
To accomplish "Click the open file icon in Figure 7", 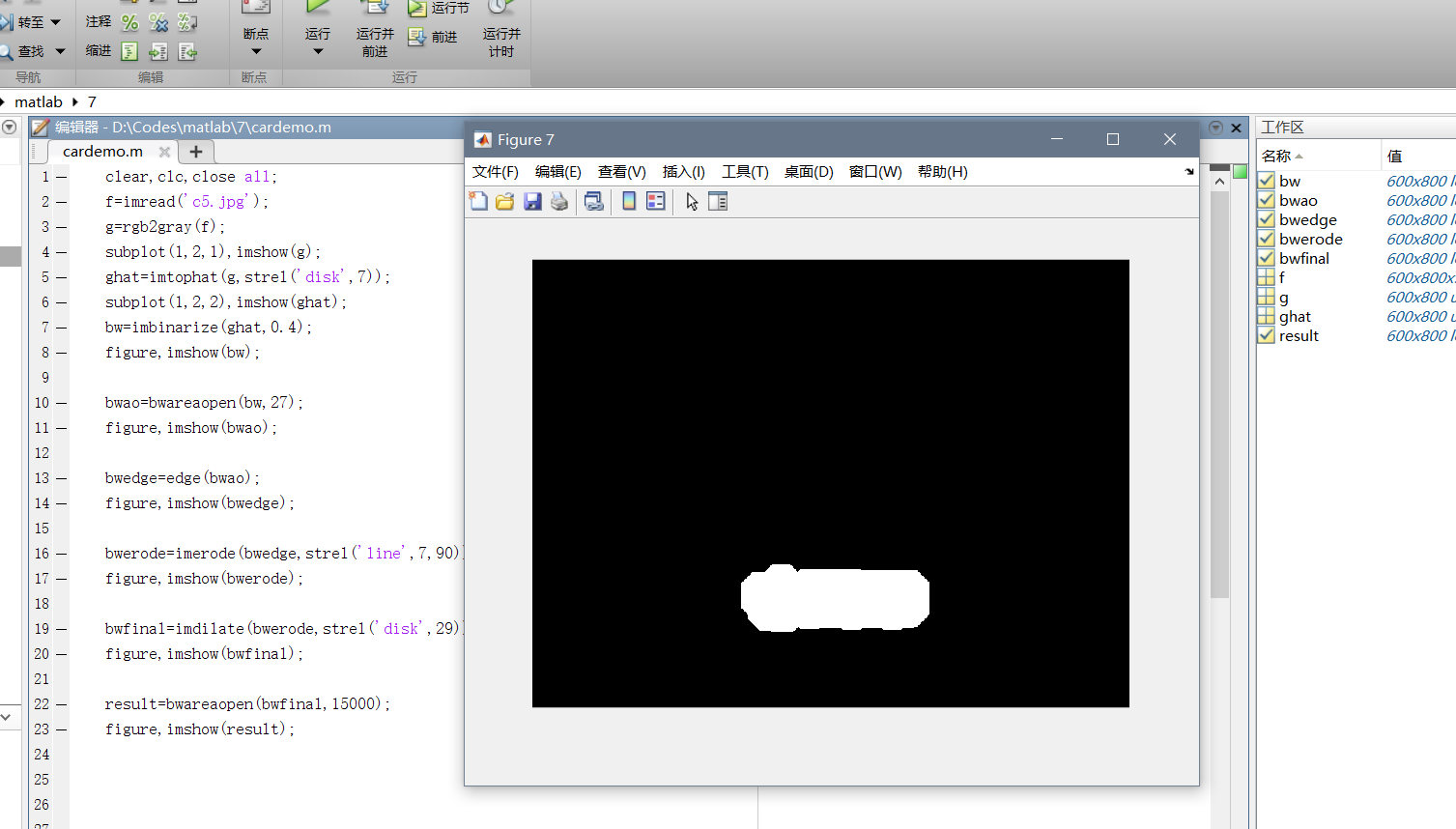I will pos(504,201).
